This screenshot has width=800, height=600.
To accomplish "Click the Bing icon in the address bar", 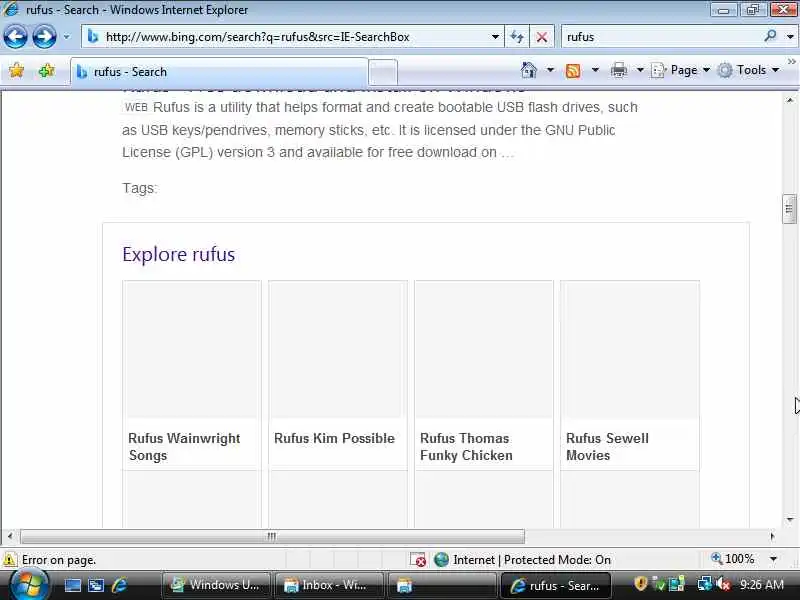I will (x=93, y=37).
